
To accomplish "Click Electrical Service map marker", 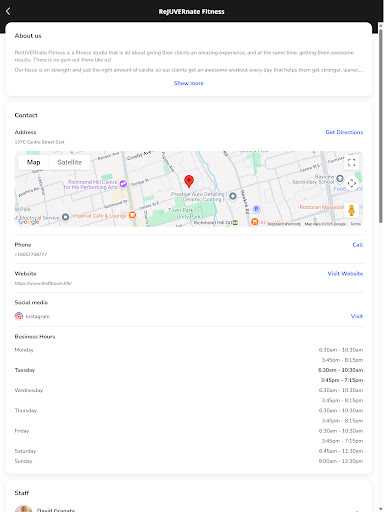I will 65,217.
